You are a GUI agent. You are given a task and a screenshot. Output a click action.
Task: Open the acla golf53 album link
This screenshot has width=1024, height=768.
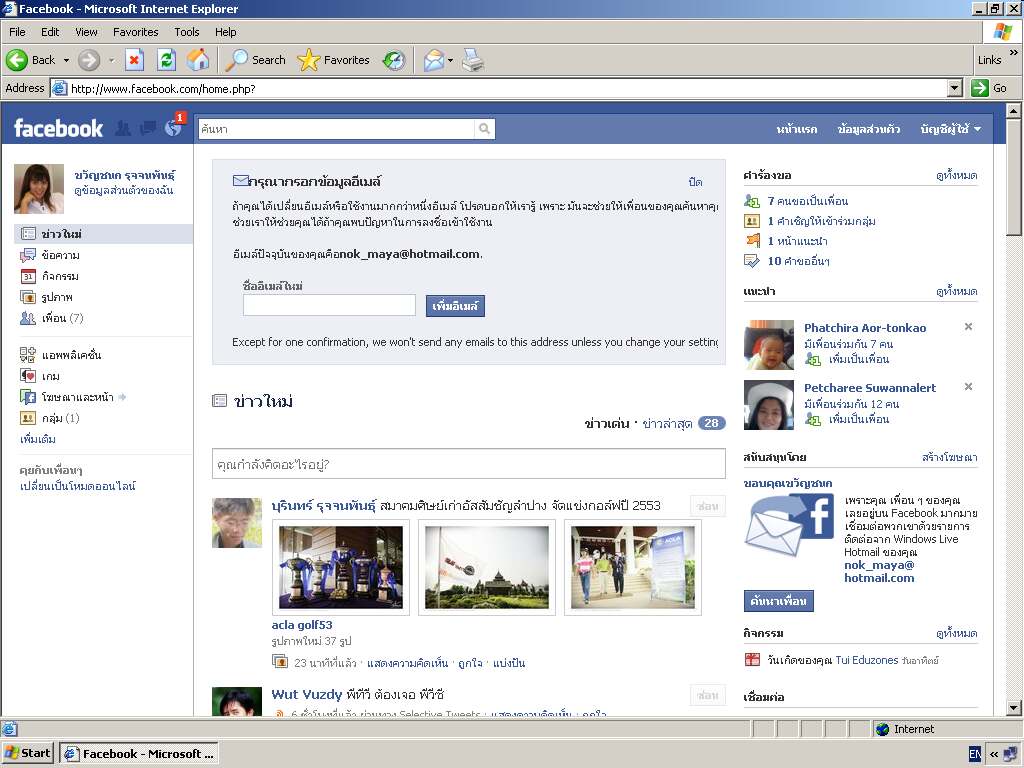click(x=302, y=625)
